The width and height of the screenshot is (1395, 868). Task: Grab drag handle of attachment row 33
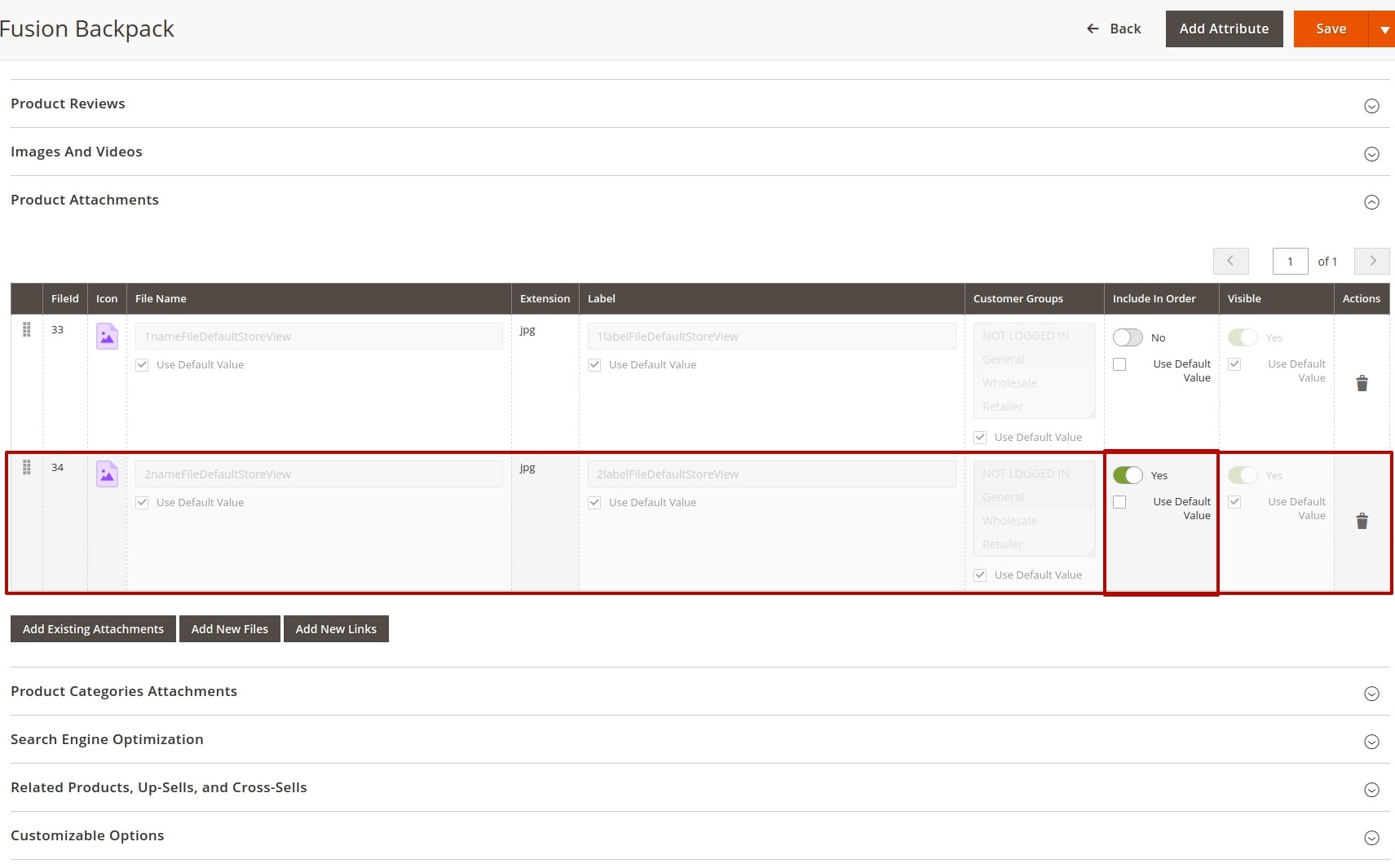tap(26, 329)
